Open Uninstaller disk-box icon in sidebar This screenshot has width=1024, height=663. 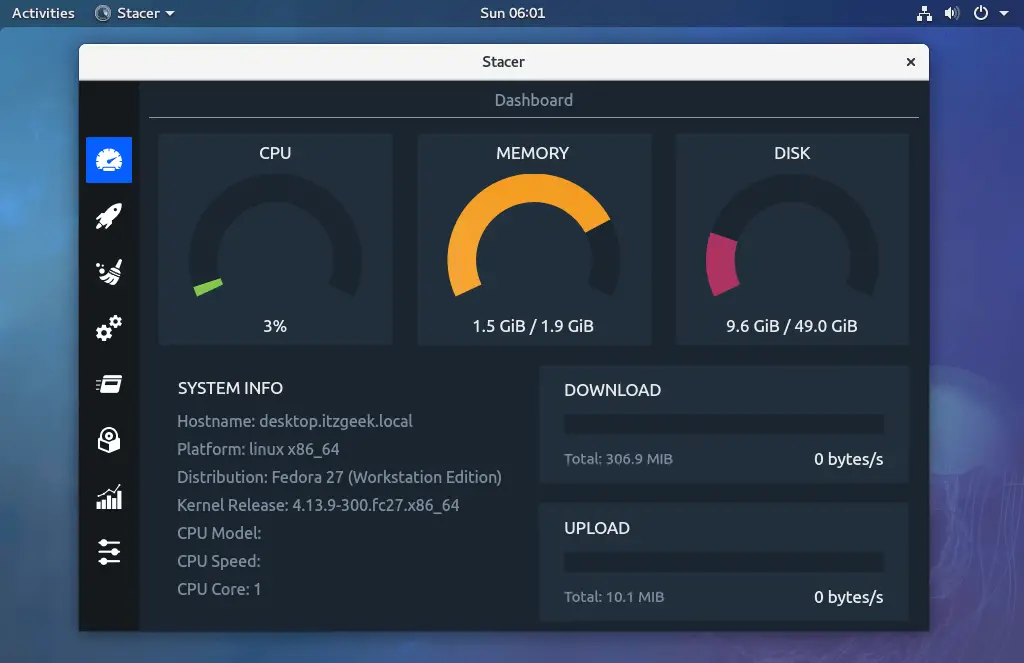point(108,440)
